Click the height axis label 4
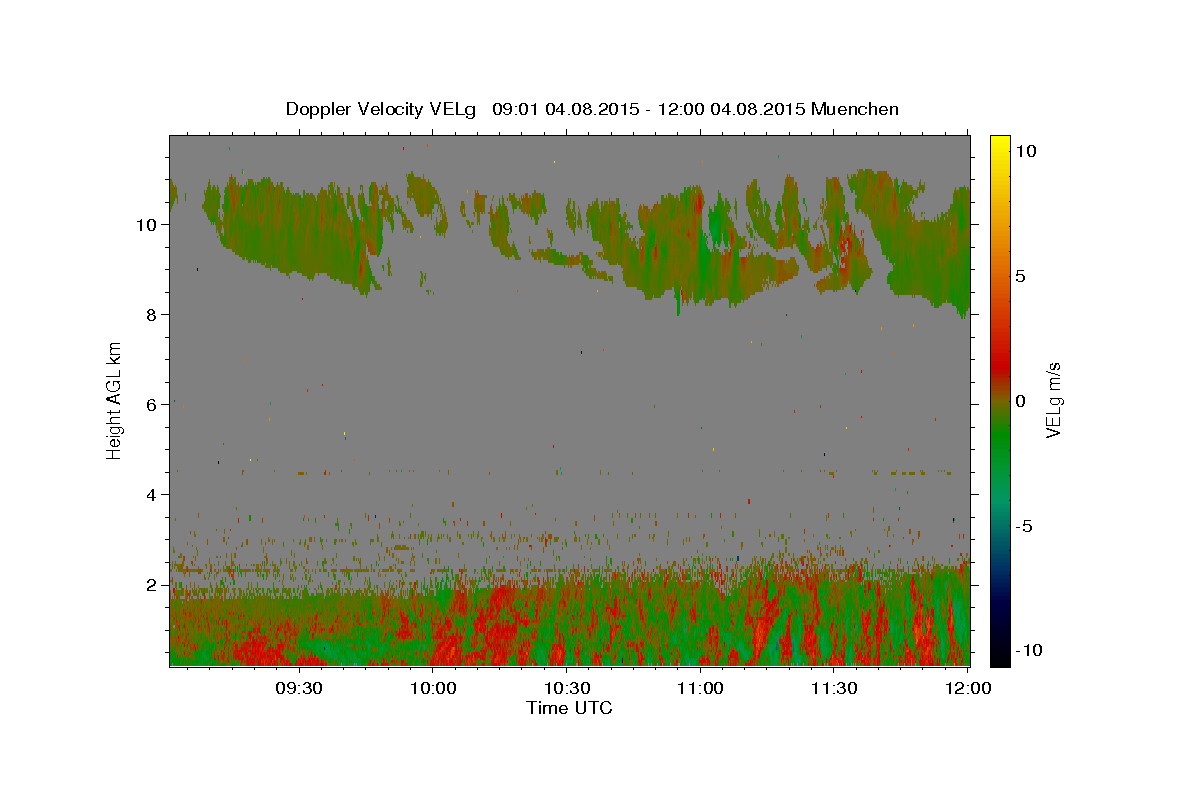The width and height of the screenshot is (1200, 800). (151, 494)
